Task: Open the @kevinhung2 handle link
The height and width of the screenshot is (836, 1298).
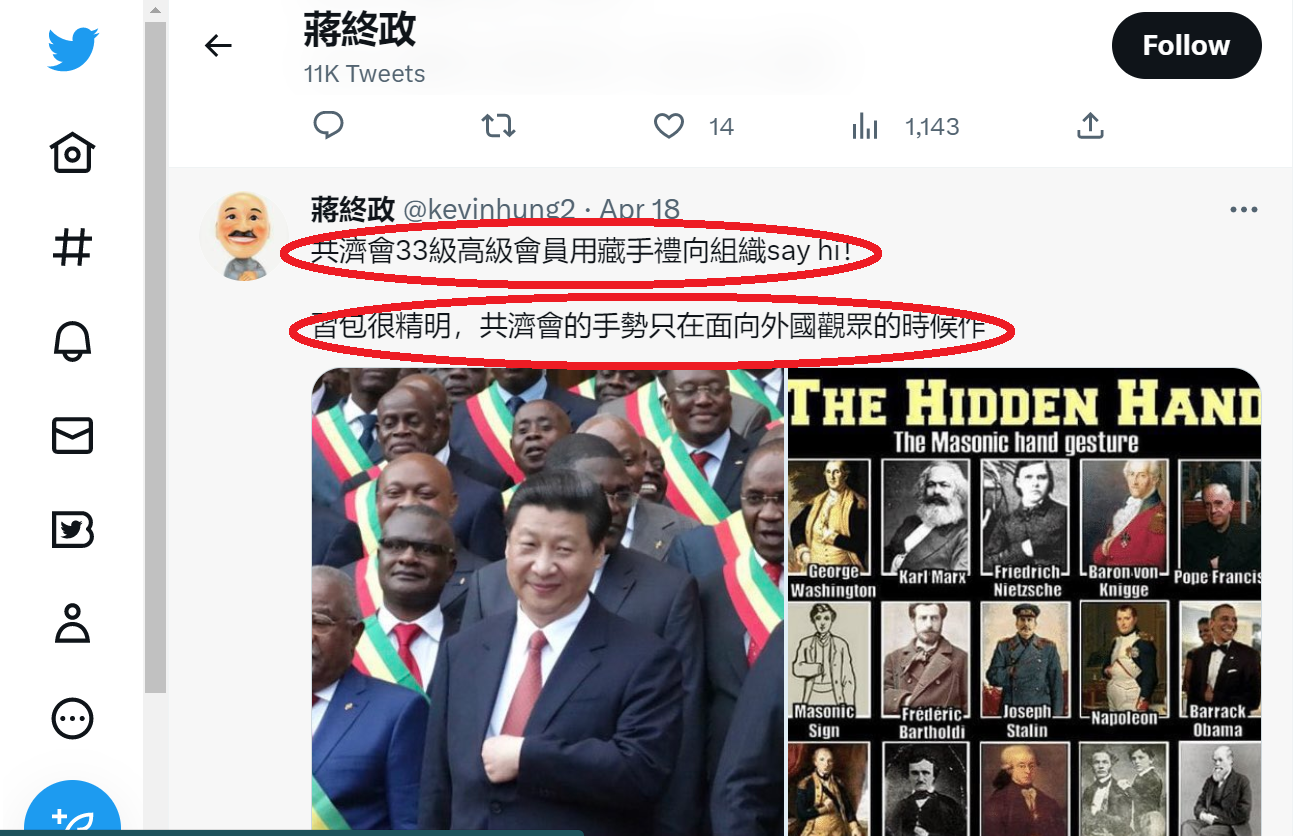Action: coord(489,210)
